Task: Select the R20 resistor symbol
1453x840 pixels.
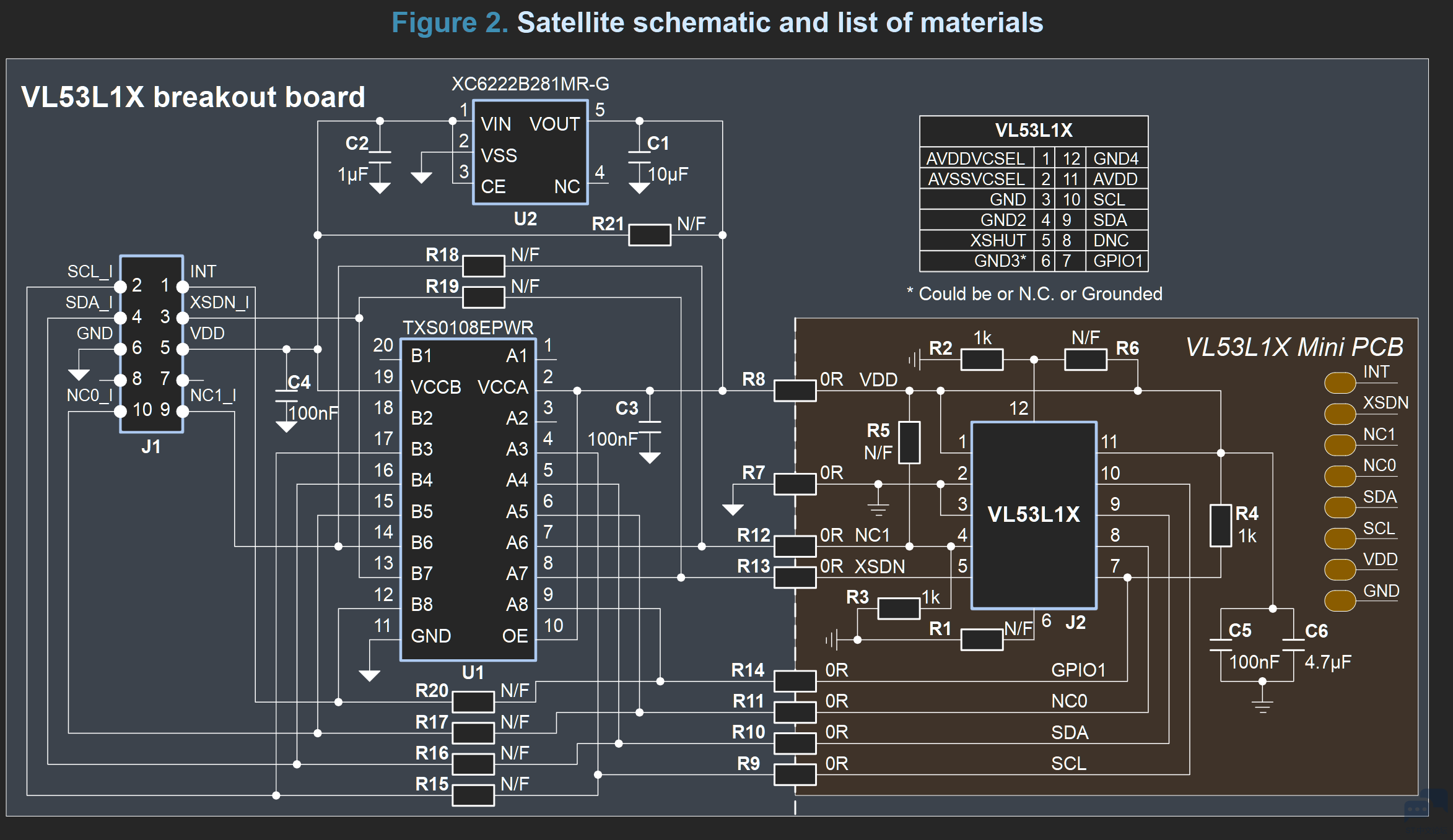Action: 473,702
